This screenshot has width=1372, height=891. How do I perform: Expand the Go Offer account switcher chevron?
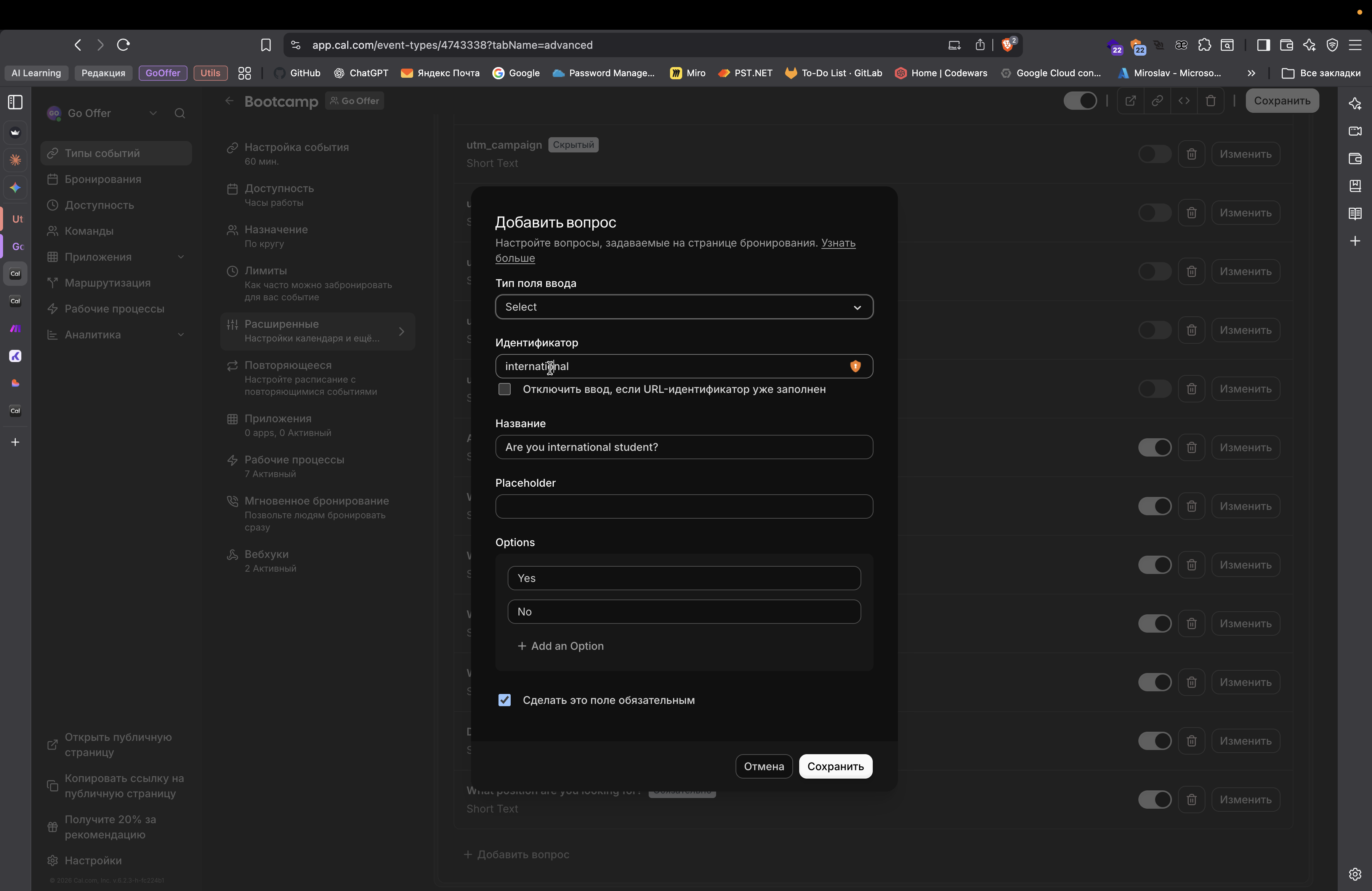click(x=153, y=114)
